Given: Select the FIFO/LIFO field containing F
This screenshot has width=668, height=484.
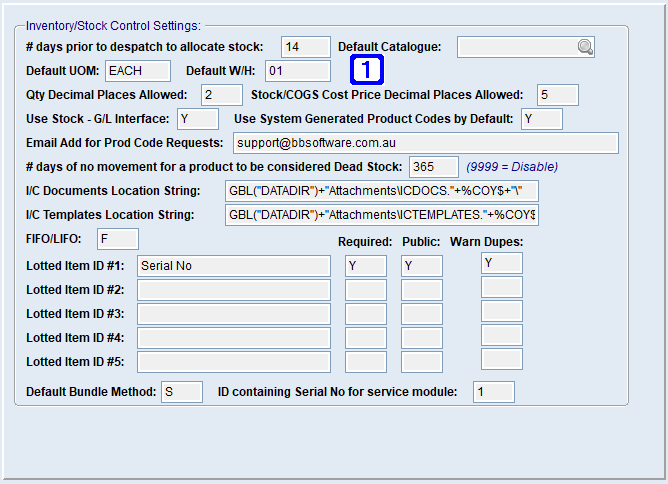Looking at the screenshot, I should (x=118, y=239).
